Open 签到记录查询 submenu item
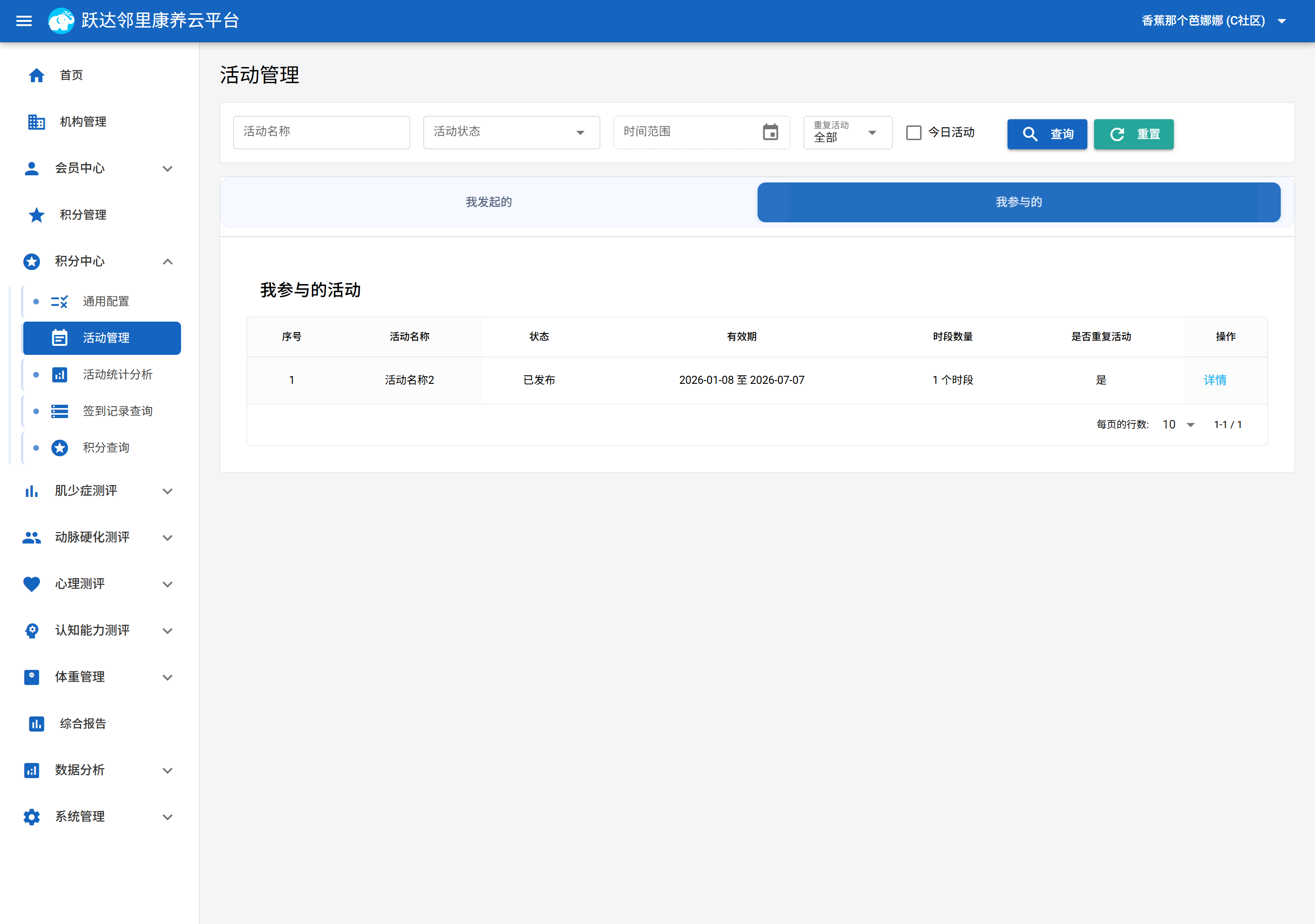 101,411
